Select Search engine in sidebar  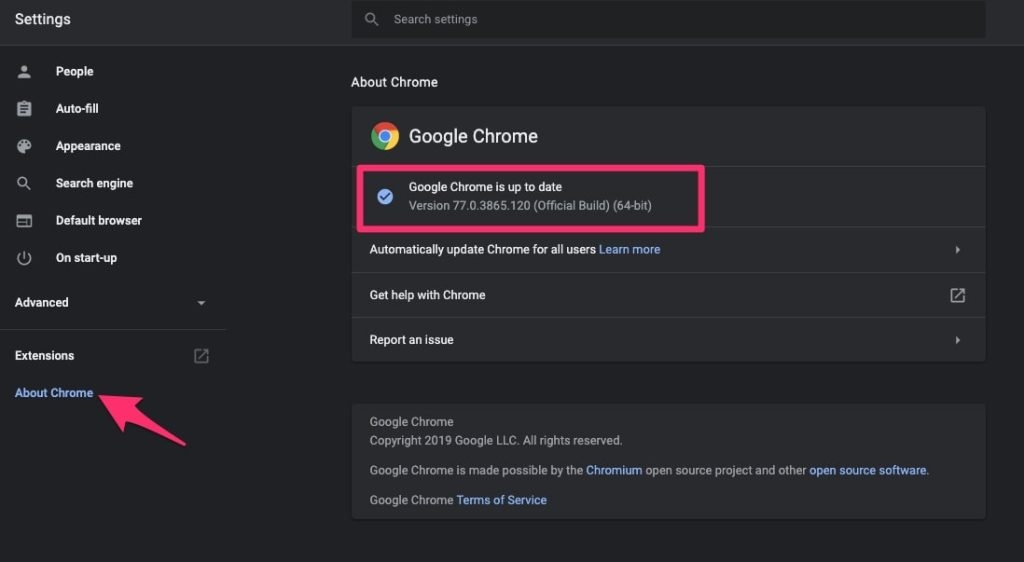point(94,183)
